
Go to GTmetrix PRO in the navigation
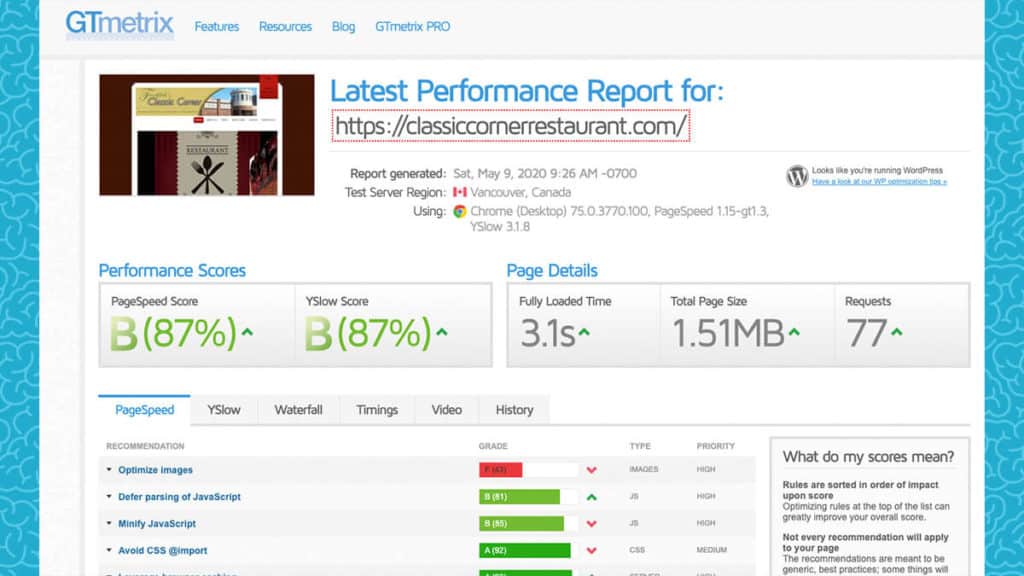coord(412,27)
